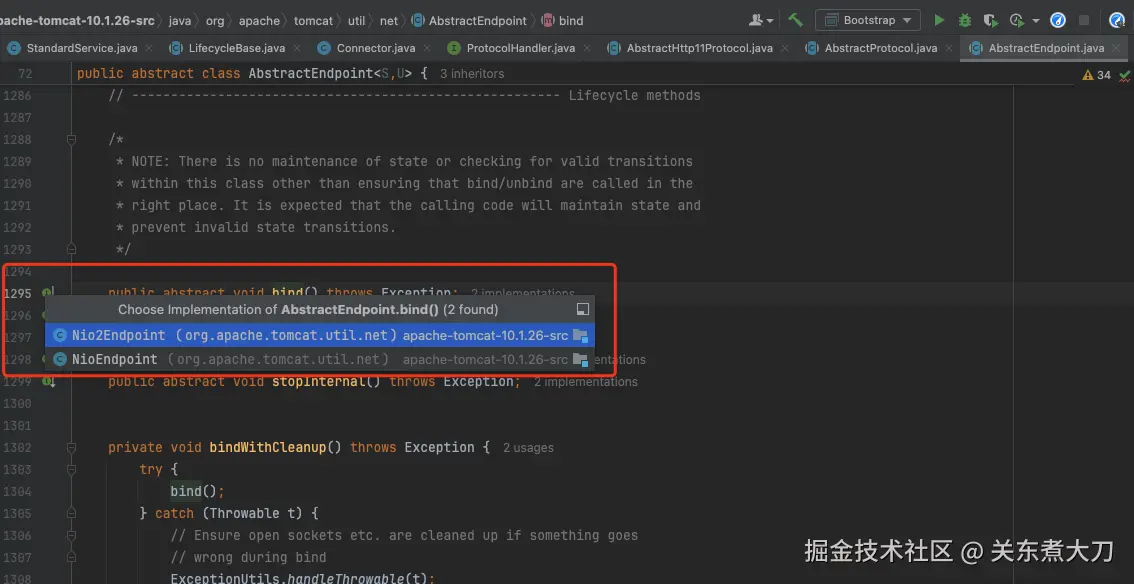Close the LifecycleBase.java tab
The width and height of the screenshot is (1134, 584).
(x=297, y=48)
